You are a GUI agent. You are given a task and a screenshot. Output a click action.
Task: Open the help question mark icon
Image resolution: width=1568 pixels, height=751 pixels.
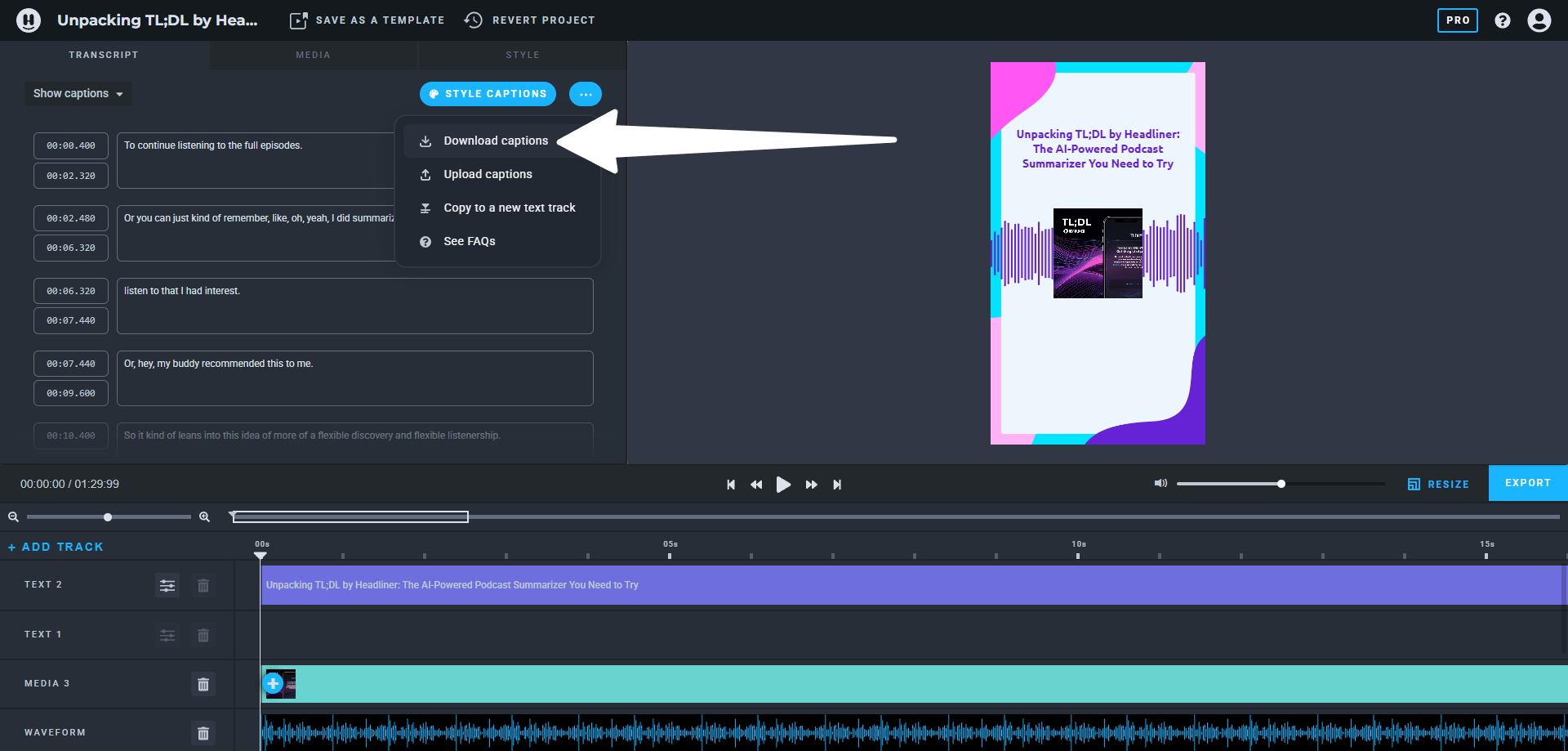coord(1503,20)
